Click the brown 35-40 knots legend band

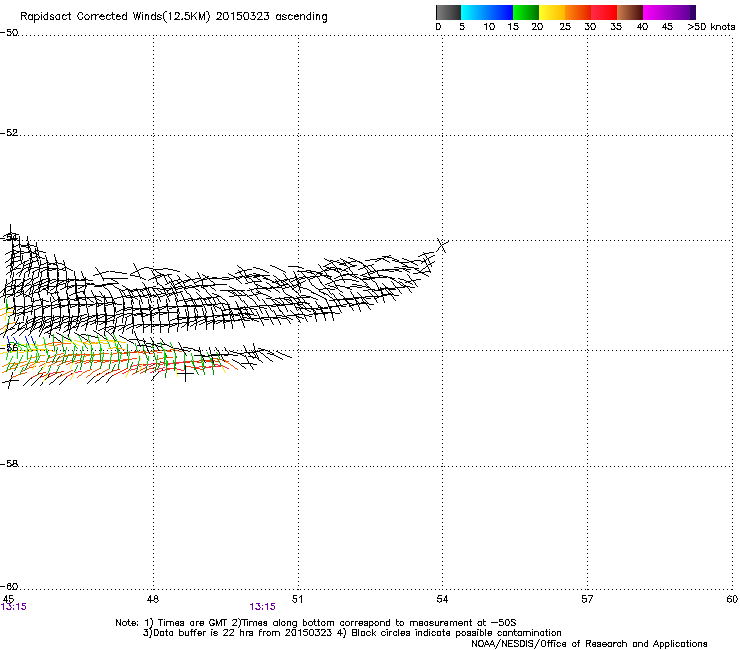[630, 12]
